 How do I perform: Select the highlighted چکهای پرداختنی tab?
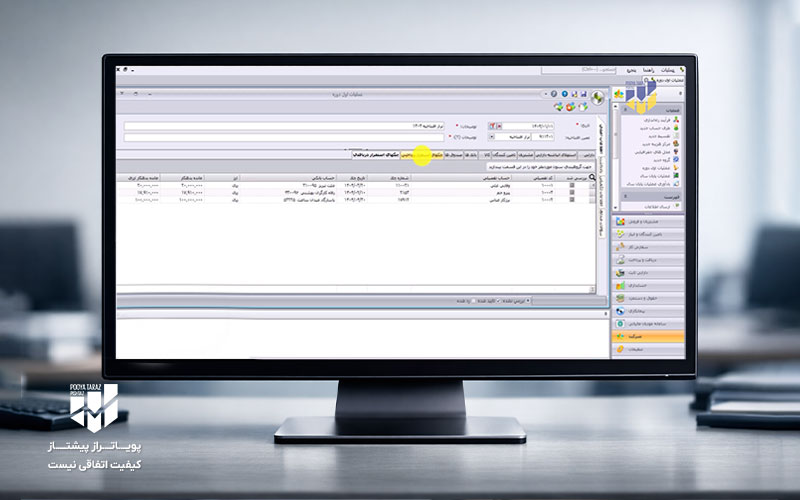point(422,154)
